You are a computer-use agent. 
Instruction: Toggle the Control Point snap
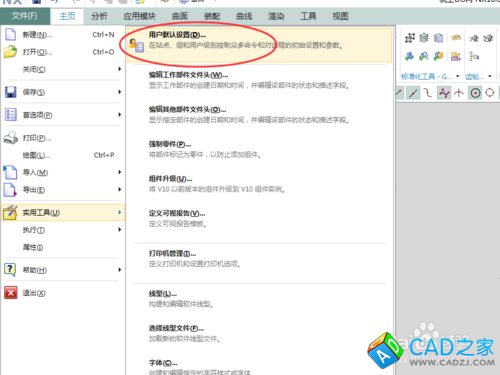click(x=428, y=93)
